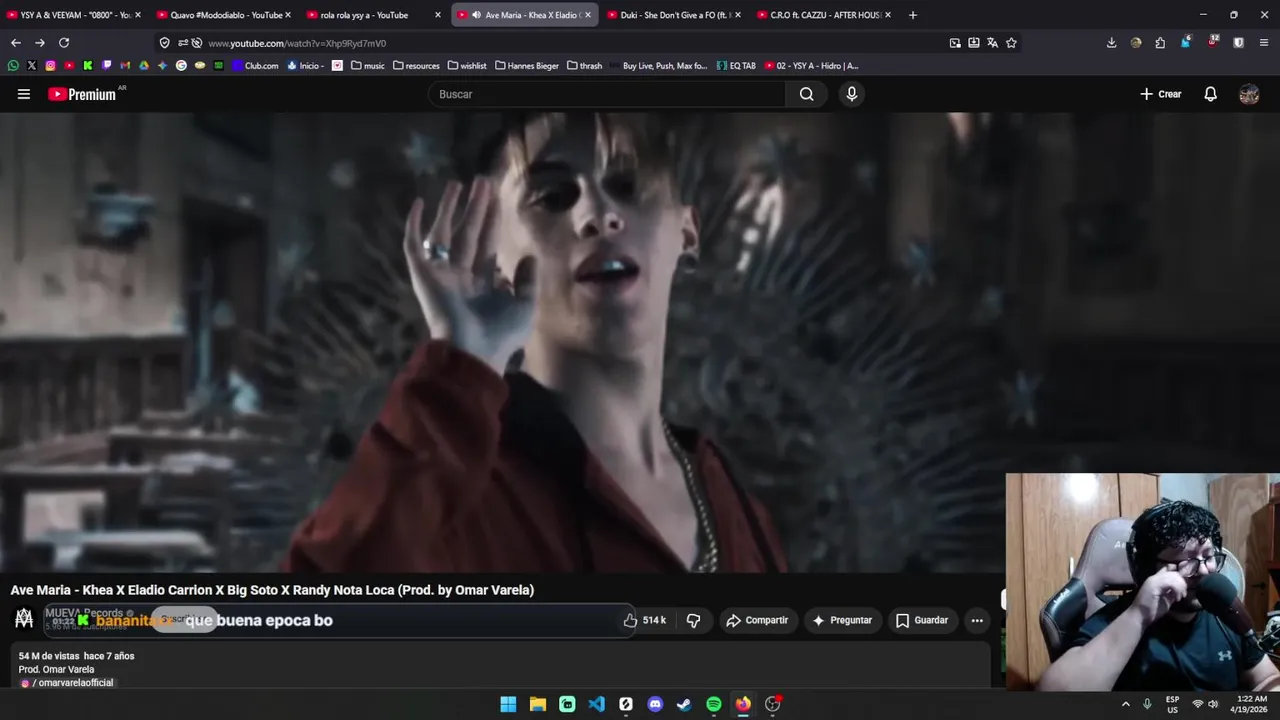Translate the page with the translate icon
Image resolution: width=1280 pixels, height=720 pixels.
(x=992, y=43)
